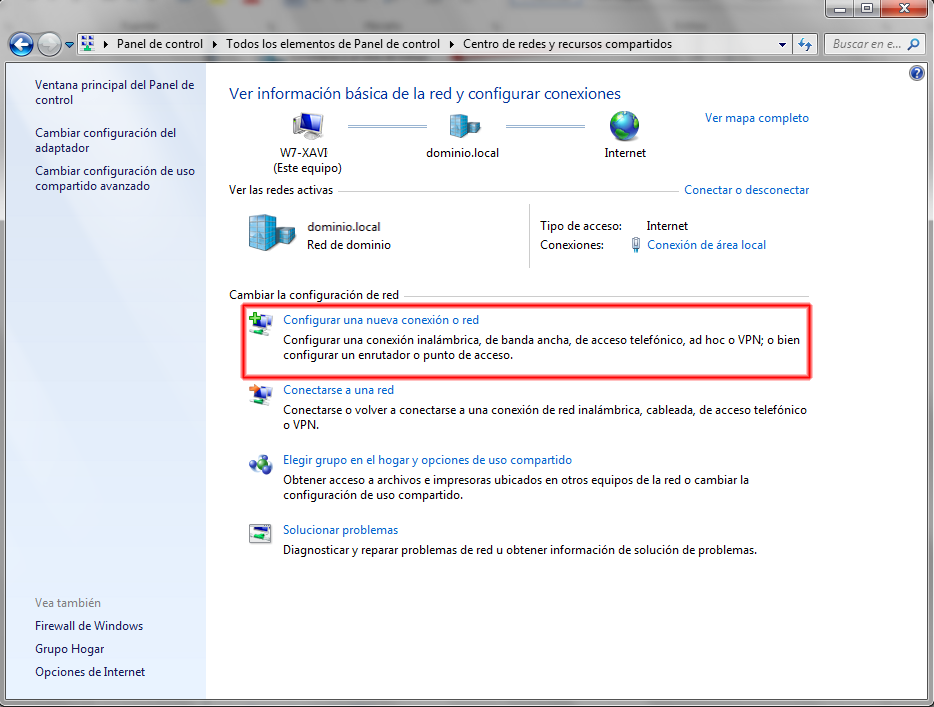Open 'Cambiar configuración de uso compartido avanzado'

(x=115, y=178)
